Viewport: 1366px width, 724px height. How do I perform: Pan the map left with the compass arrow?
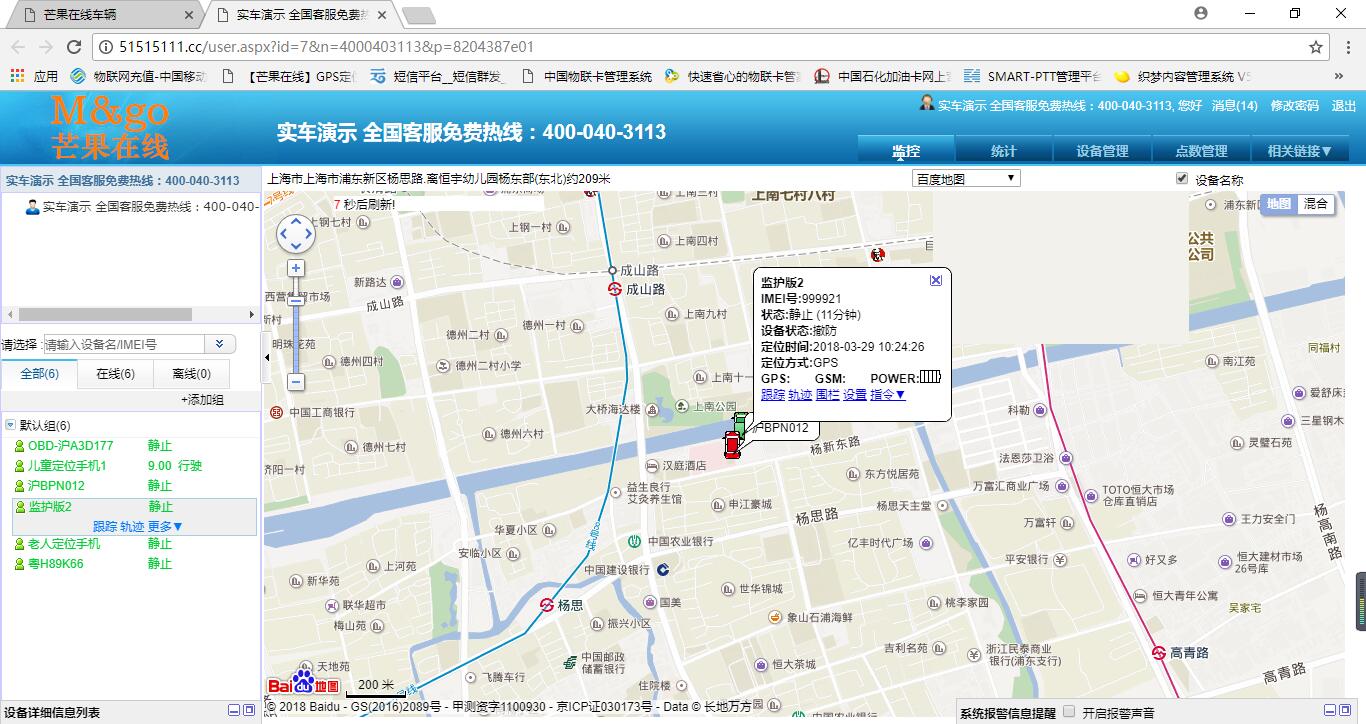pos(282,235)
